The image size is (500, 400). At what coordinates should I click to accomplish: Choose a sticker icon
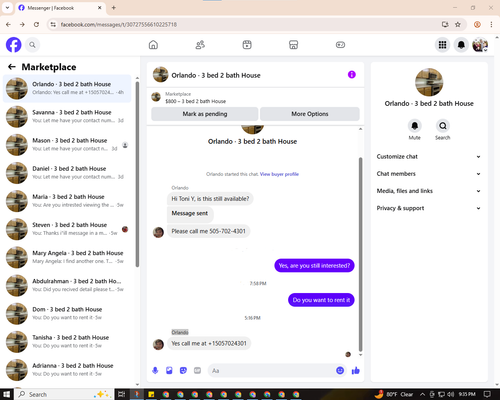coord(183,370)
